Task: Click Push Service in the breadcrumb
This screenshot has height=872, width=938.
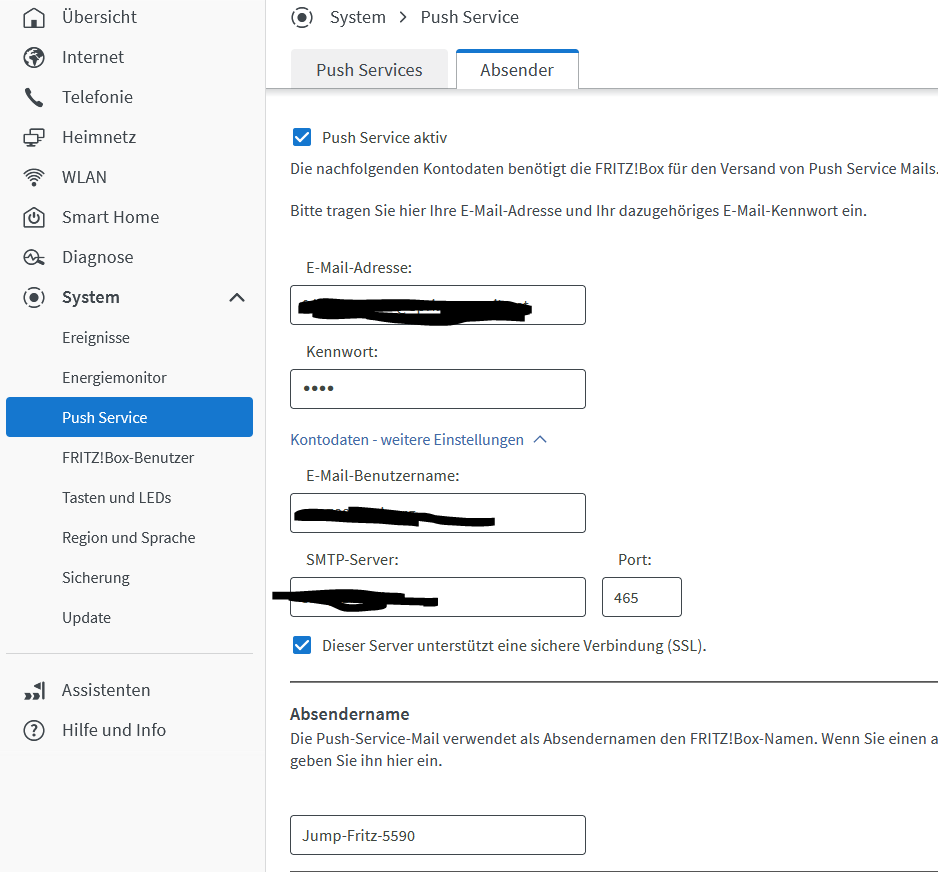Action: click(470, 17)
